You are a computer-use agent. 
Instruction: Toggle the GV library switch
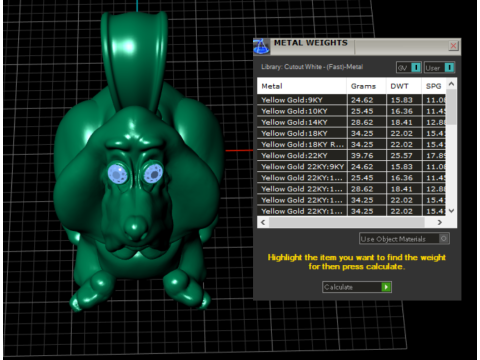coord(409,68)
